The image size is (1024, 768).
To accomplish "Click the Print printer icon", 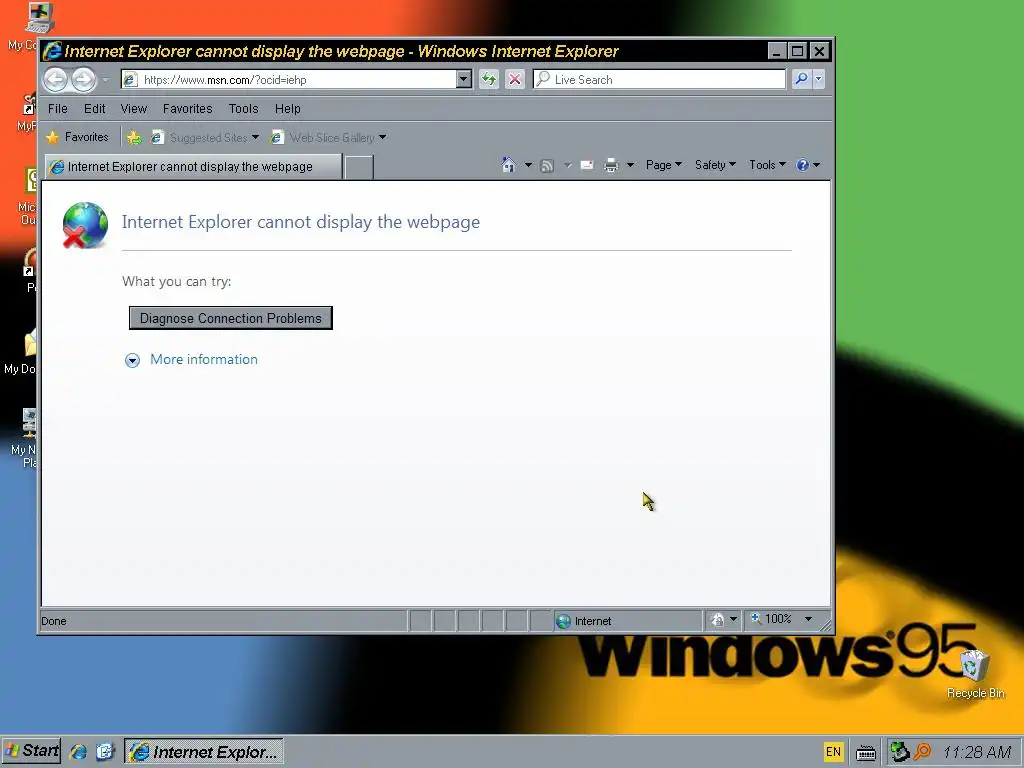I will coord(611,165).
